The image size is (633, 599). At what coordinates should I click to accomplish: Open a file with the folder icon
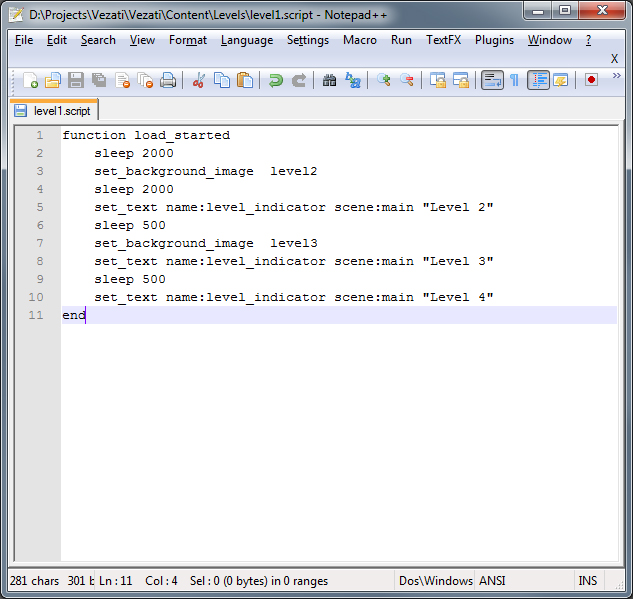(52, 80)
